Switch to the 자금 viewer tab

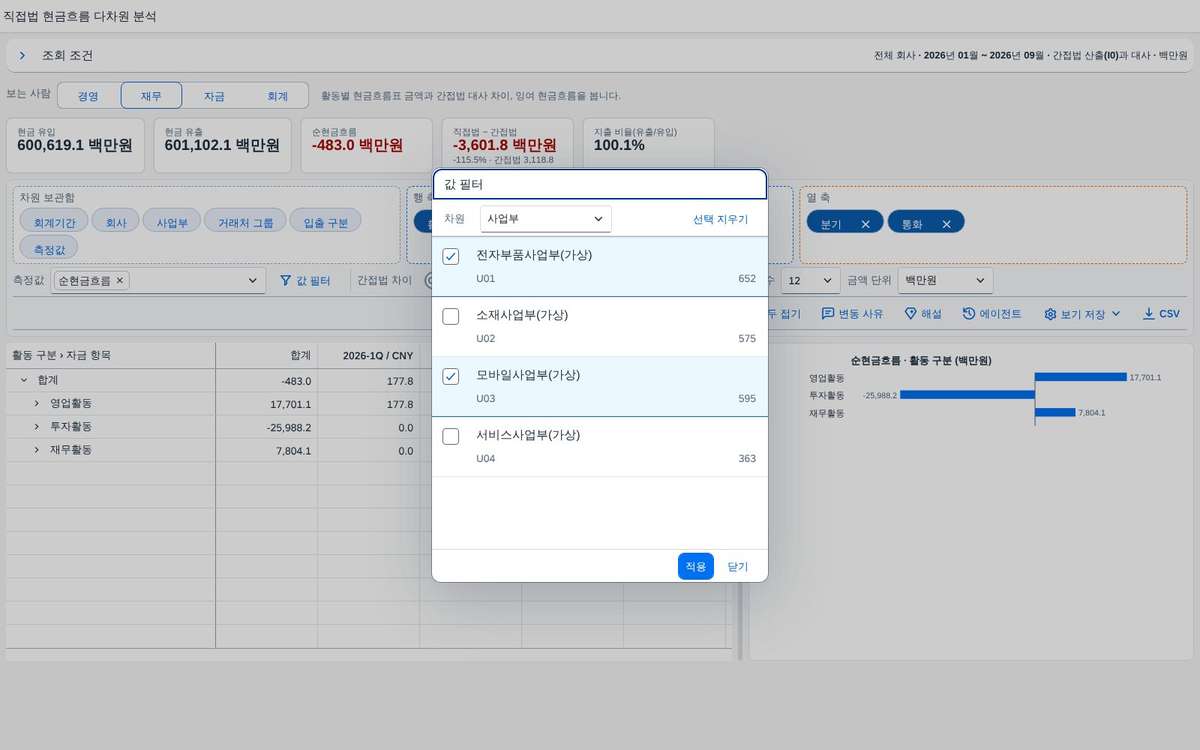(213, 96)
